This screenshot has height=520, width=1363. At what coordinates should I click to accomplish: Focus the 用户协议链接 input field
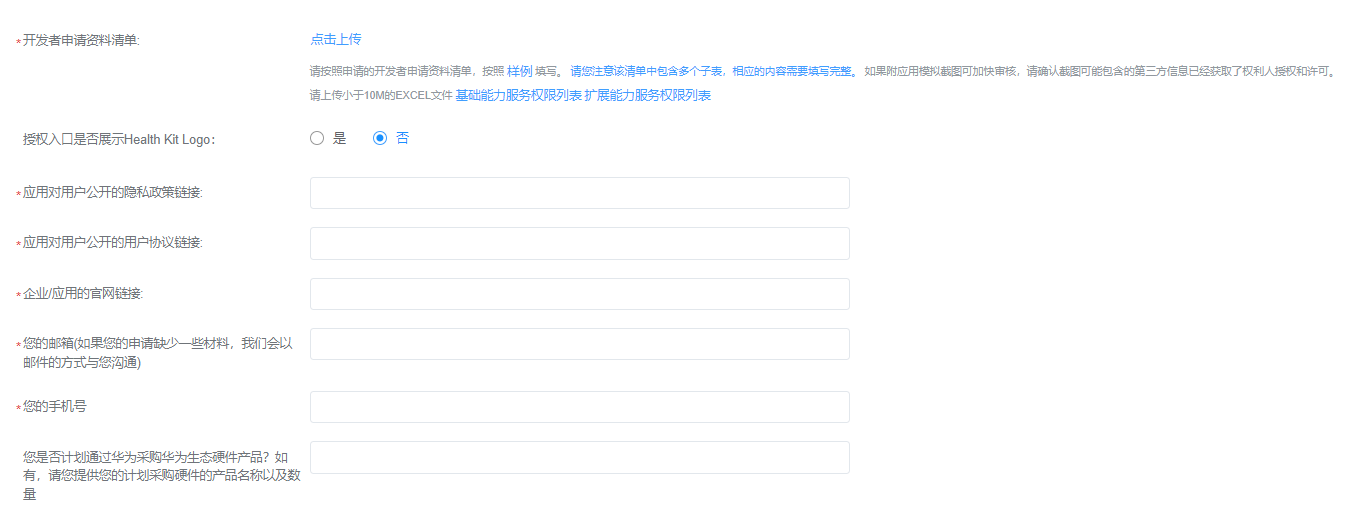pos(580,243)
